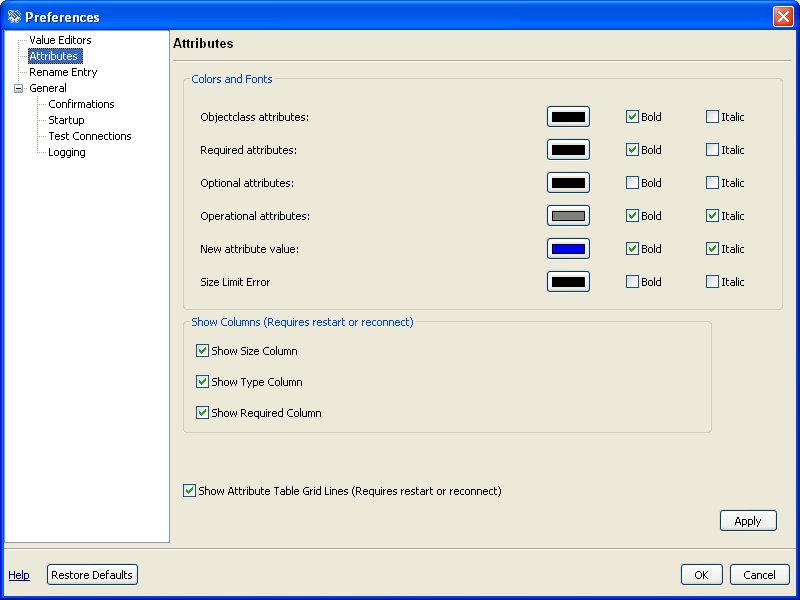
Task: Open the Help link
Action: (x=19, y=575)
